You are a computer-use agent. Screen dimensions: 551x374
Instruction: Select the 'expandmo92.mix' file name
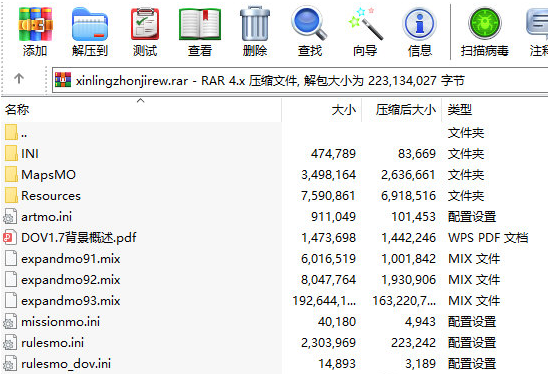tap(71, 280)
